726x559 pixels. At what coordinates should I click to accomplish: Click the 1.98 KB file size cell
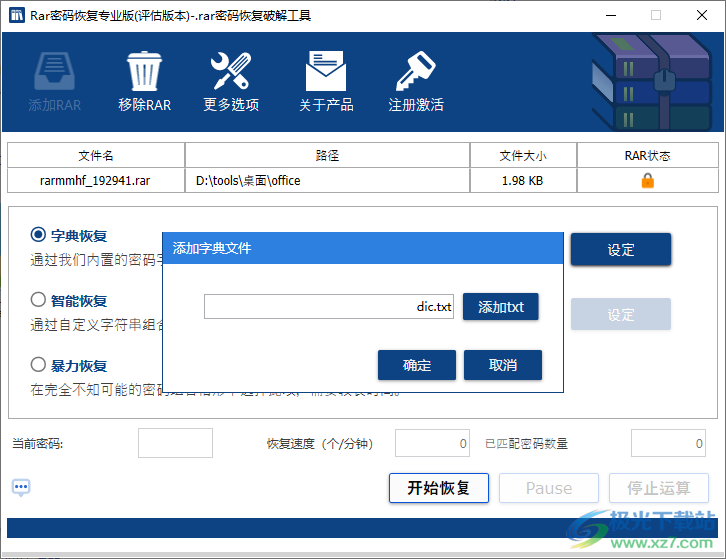(523, 181)
